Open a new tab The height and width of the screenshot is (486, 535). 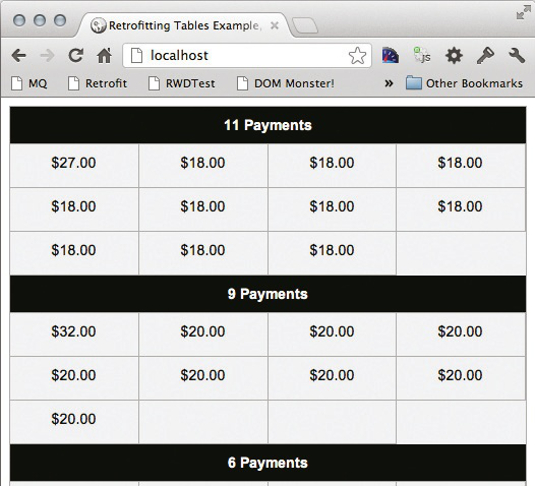(x=305, y=26)
